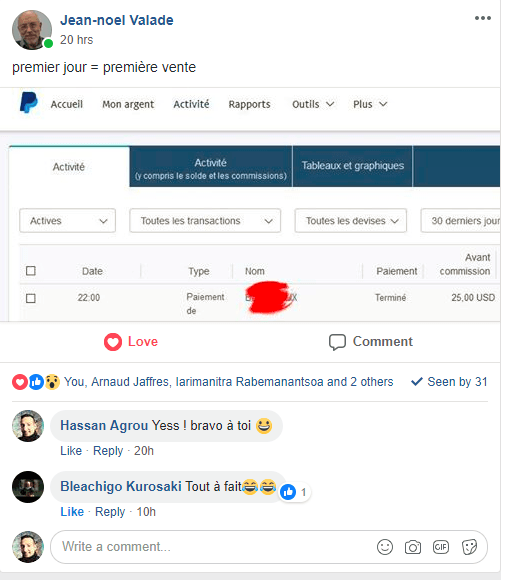Reply to Hassan Agrou's comment
Screen dimensions: 506x580
[108, 451]
